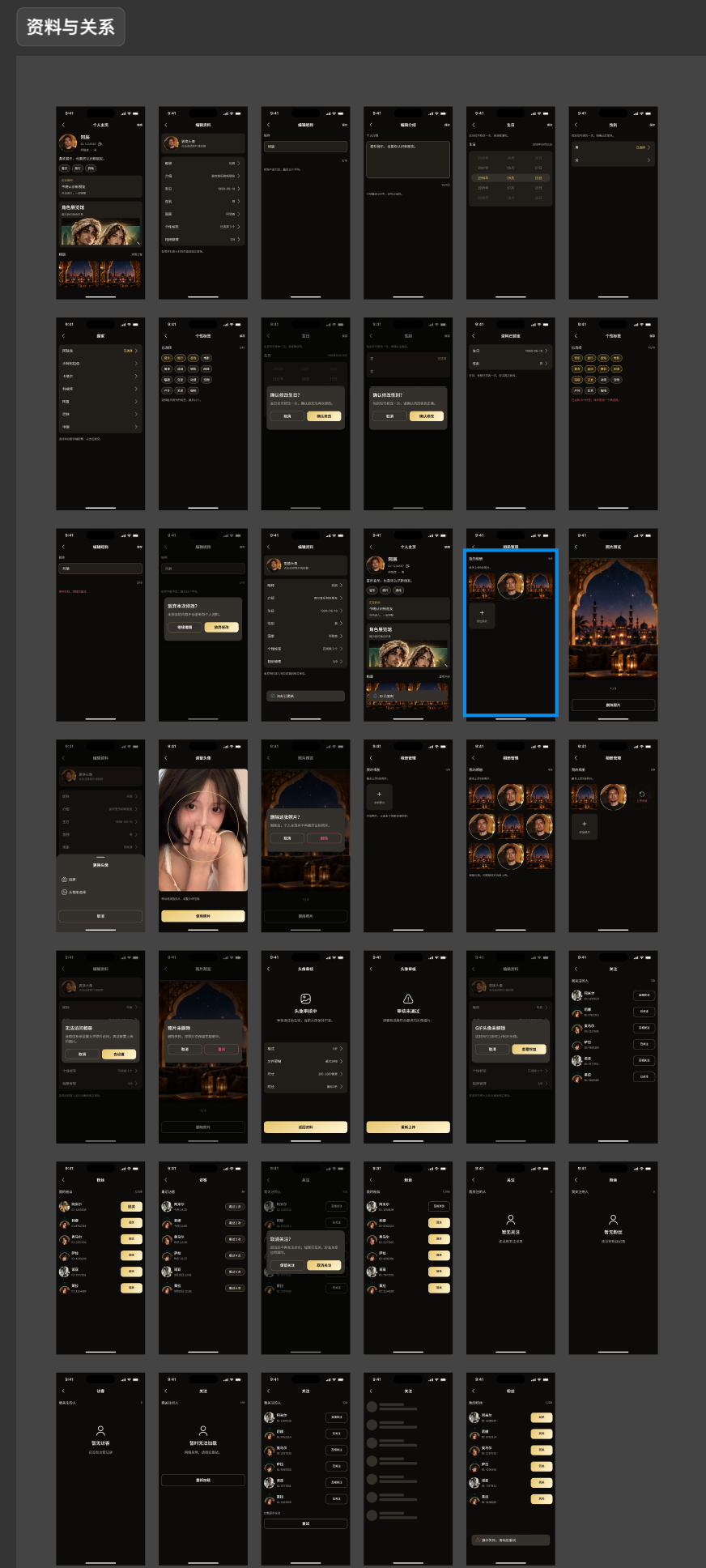Open the 阿曼 row chevron
Viewport: 706px width, 1568px height.
[136, 401]
